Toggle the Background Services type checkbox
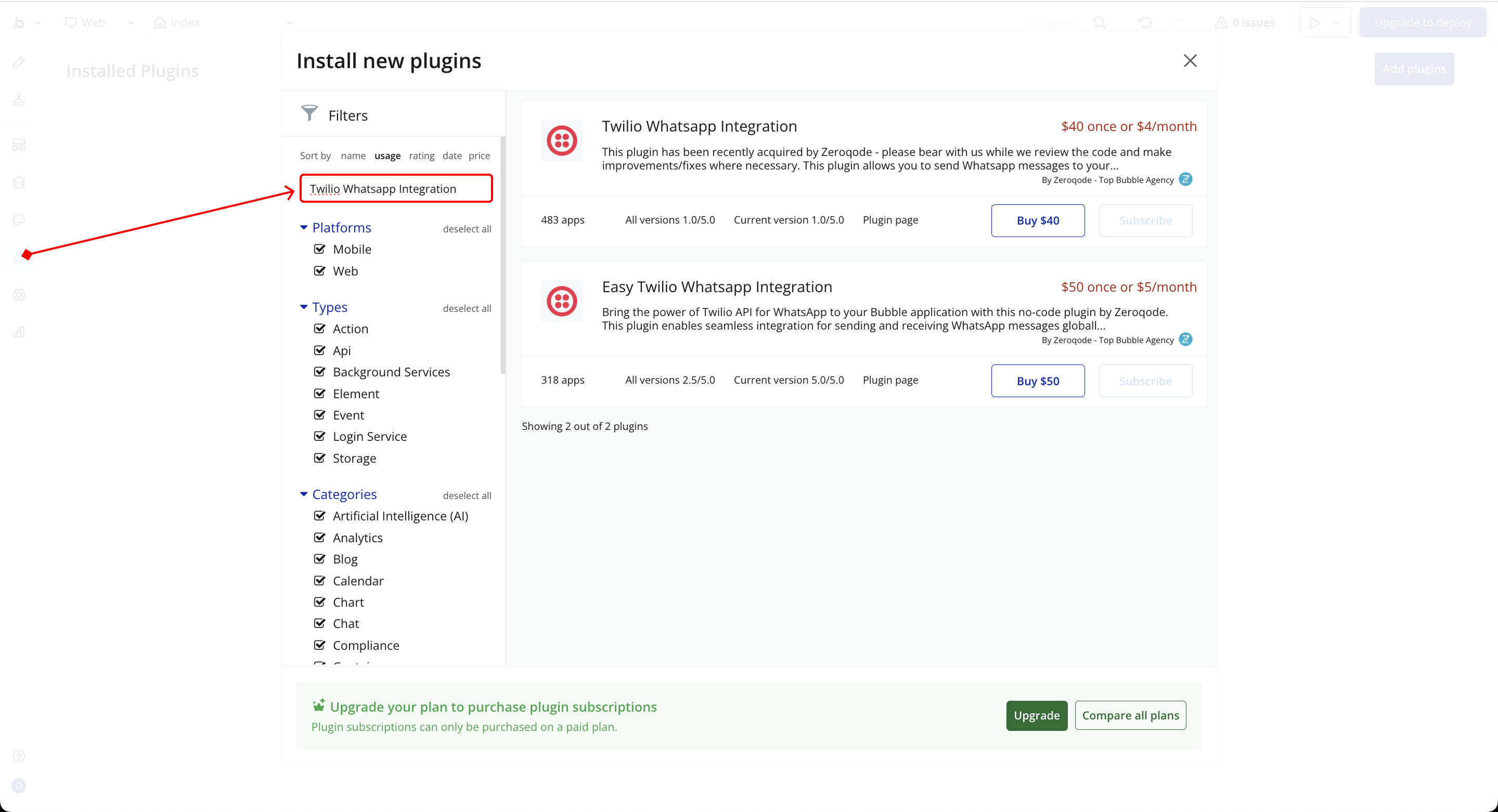Image resolution: width=1498 pixels, height=812 pixels. pyautogui.click(x=319, y=372)
